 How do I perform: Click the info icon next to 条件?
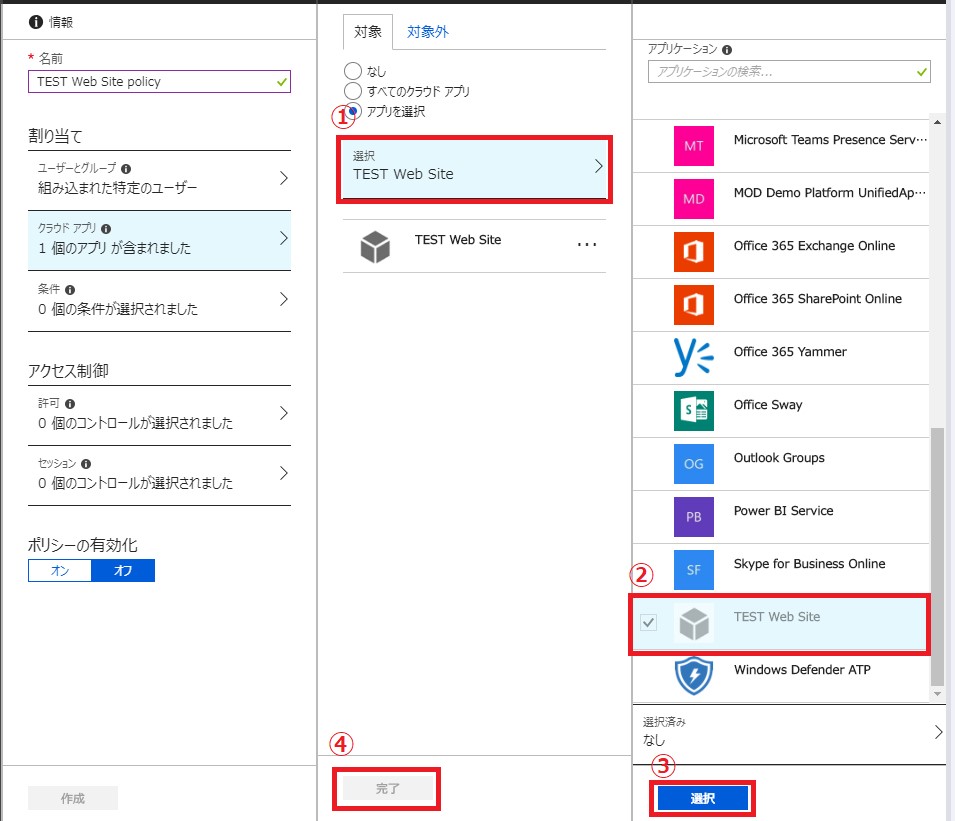tap(70, 290)
